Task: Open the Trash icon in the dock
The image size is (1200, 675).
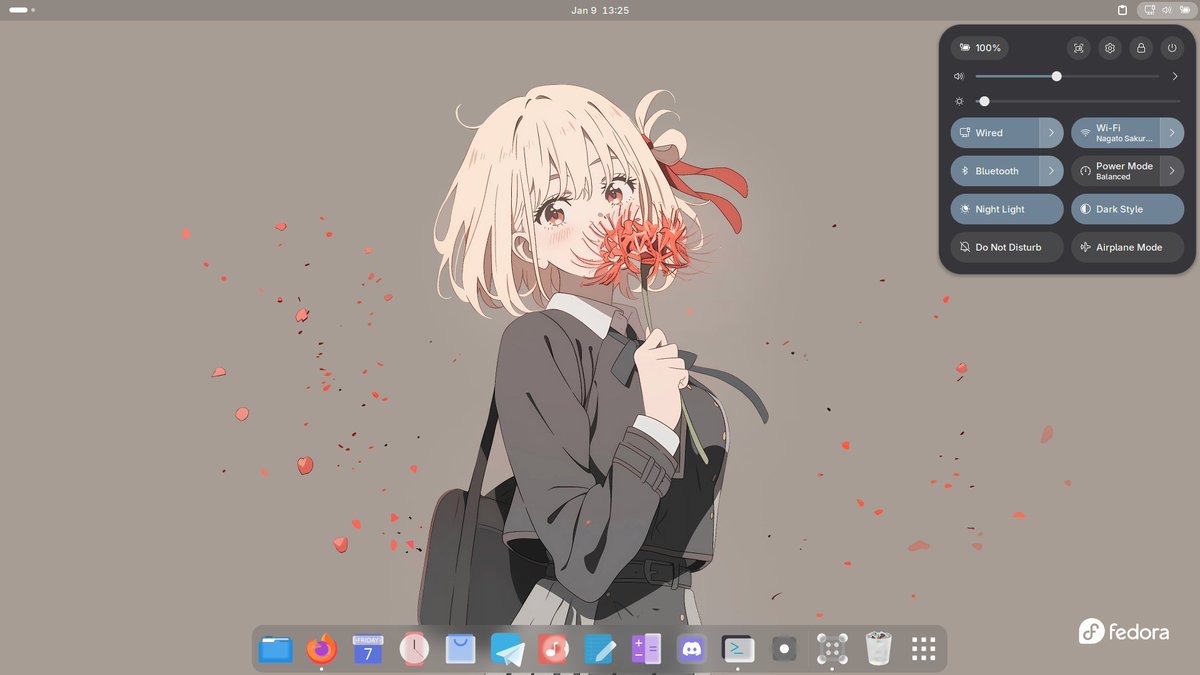Action: [x=878, y=649]
